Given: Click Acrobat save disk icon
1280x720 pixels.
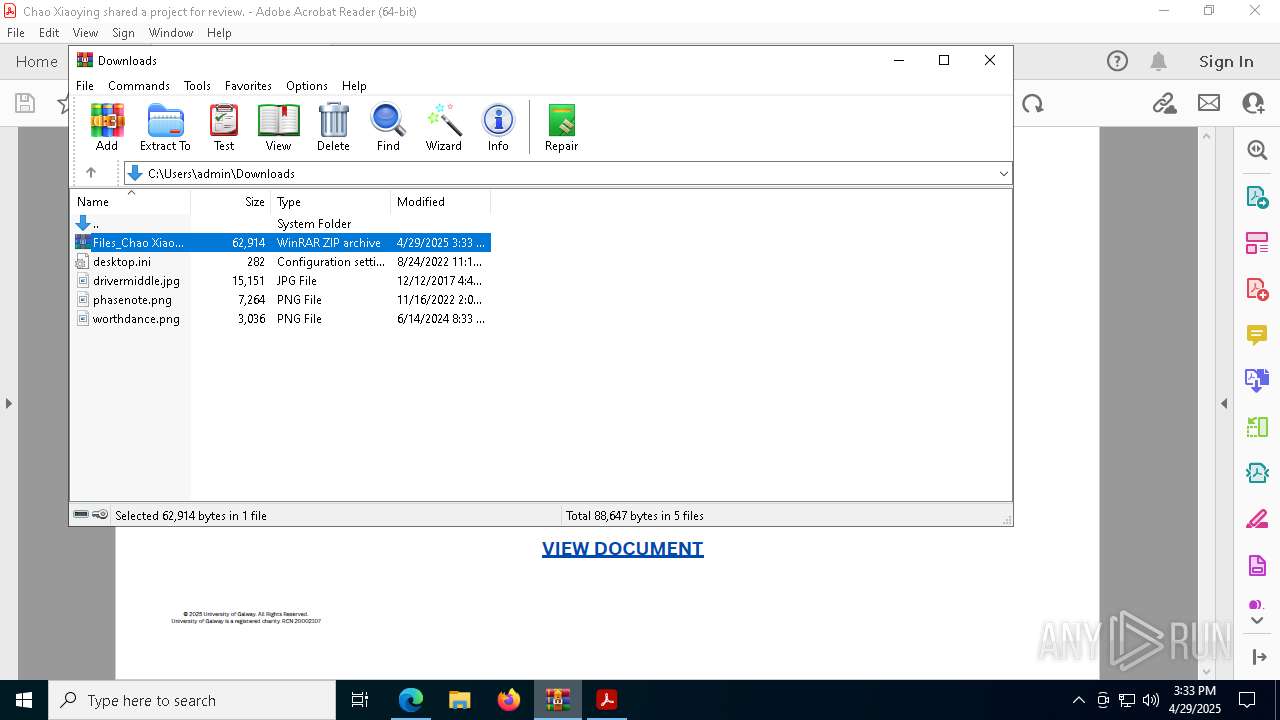Looking at the screenshot, I should coord(25,103).
